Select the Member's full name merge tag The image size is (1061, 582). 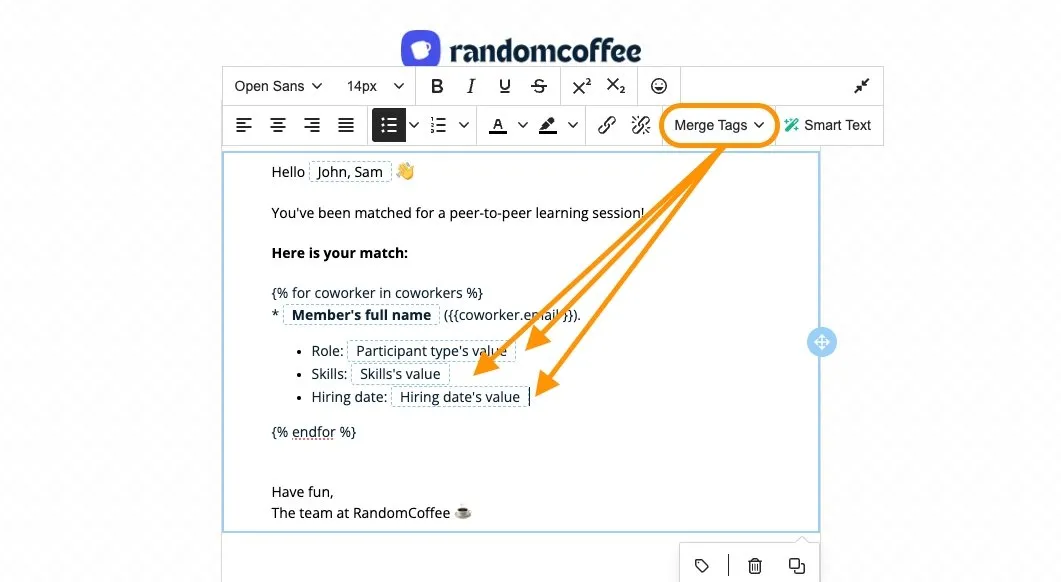click(x=361, y=315)
